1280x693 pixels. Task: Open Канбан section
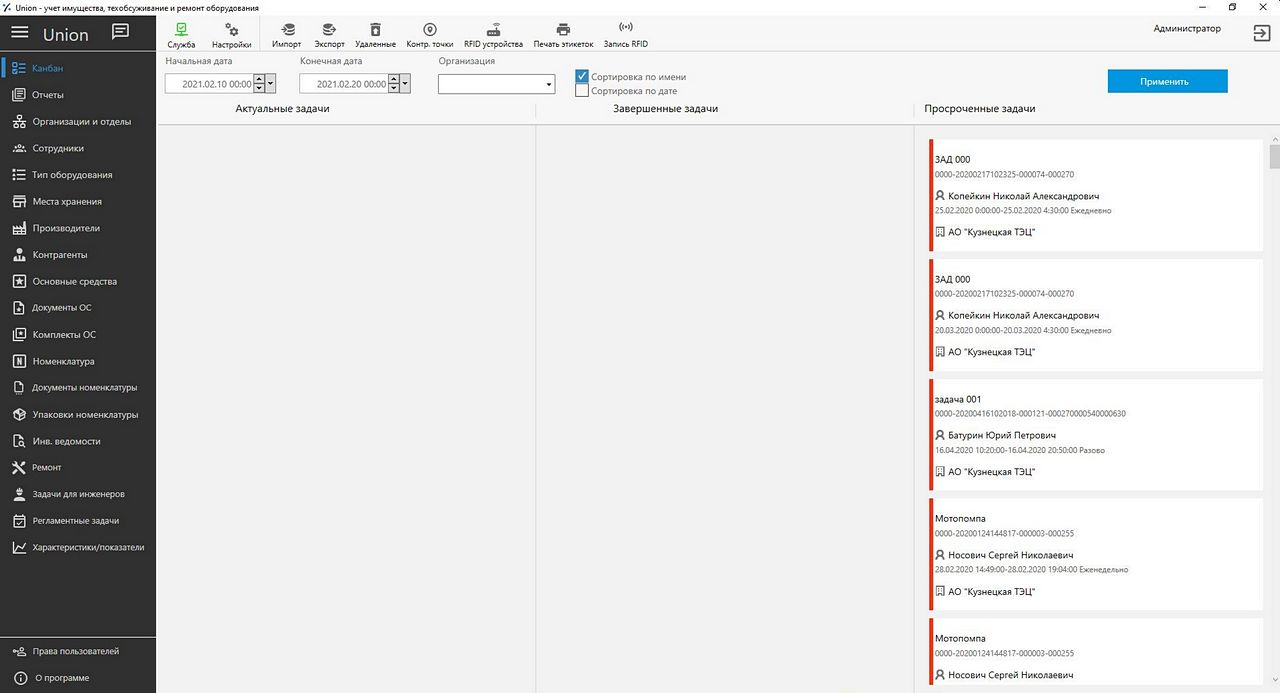pos(78,68)
